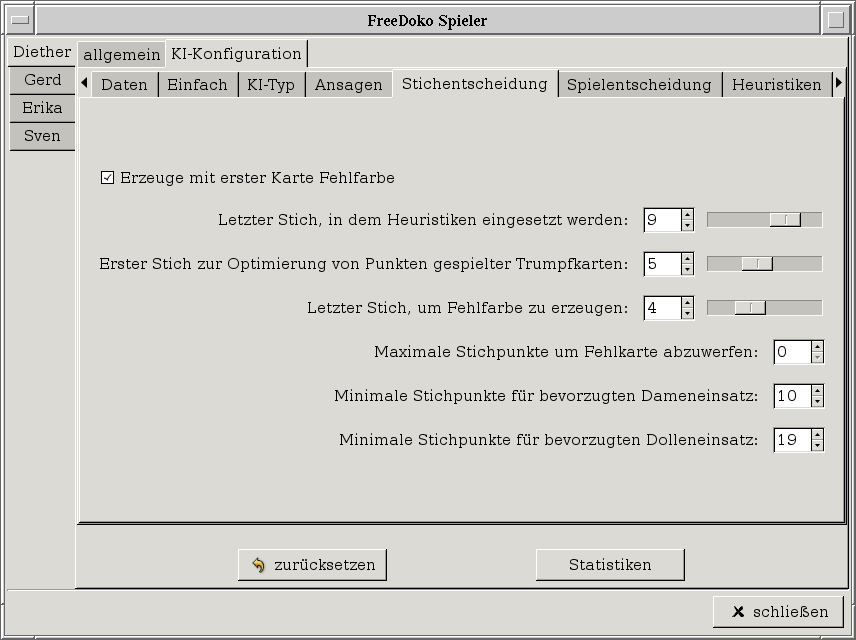Click the Fehlfarbe last stich number field
This screenshot has height=640, width=856.
(x=661, y=308)
